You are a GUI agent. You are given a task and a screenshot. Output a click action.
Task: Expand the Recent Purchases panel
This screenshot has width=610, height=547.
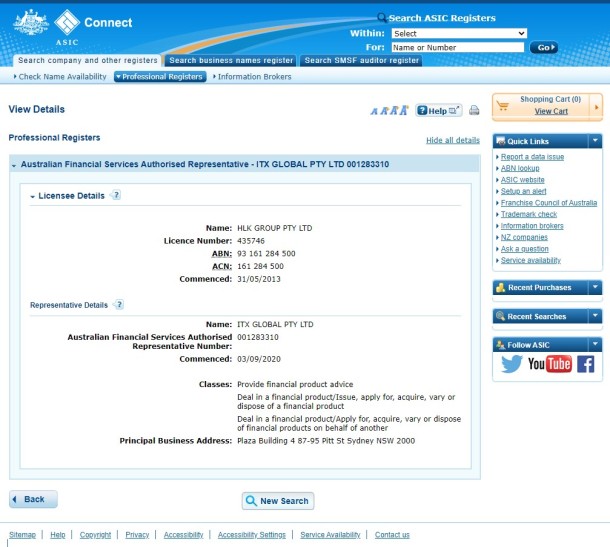[595, 288]
